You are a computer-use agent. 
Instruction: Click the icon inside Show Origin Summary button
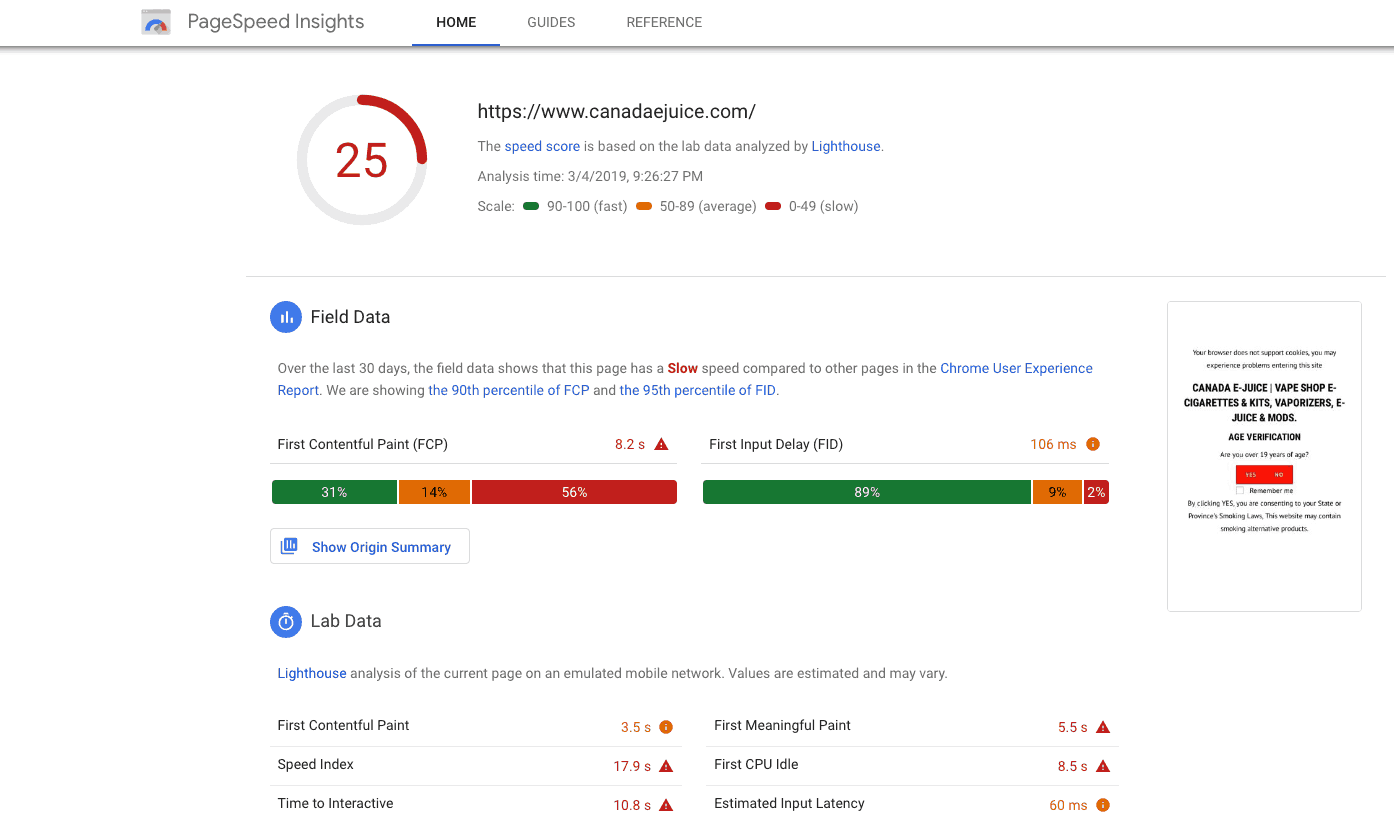pos(289,546)
